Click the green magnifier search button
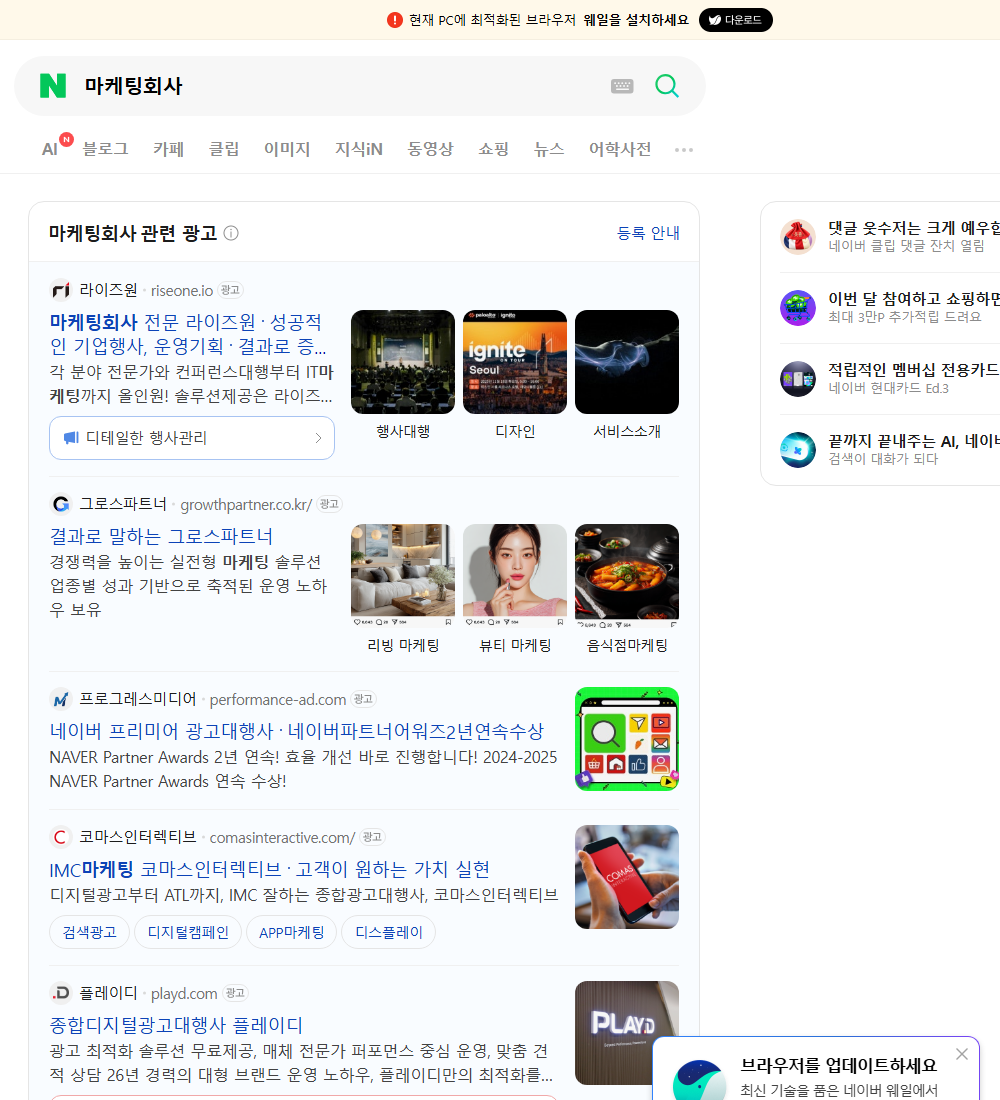Screen dimensions: 1000x1100 667,86
